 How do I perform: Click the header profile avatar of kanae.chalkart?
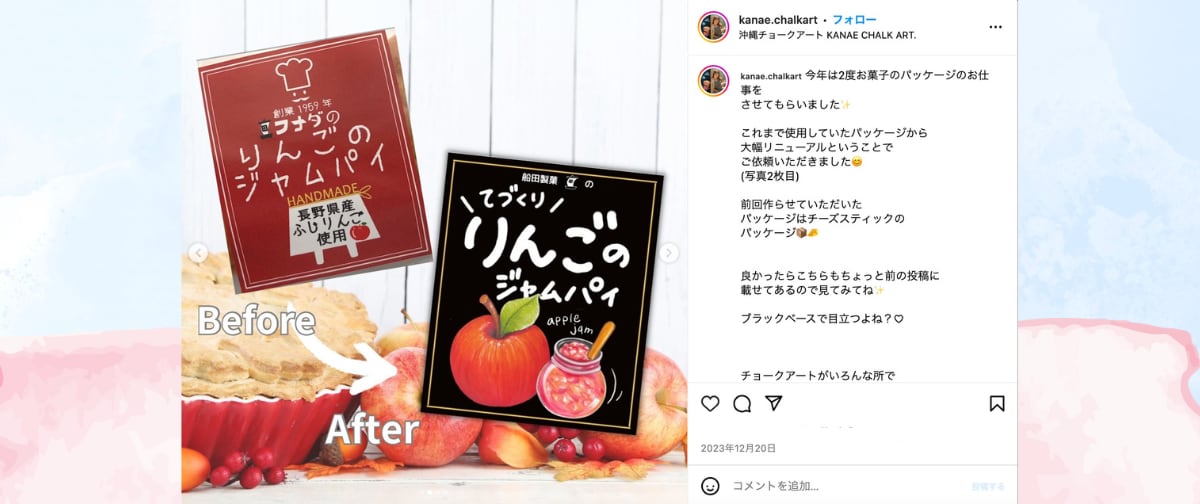pyautogui.click(x=713, y=27)
